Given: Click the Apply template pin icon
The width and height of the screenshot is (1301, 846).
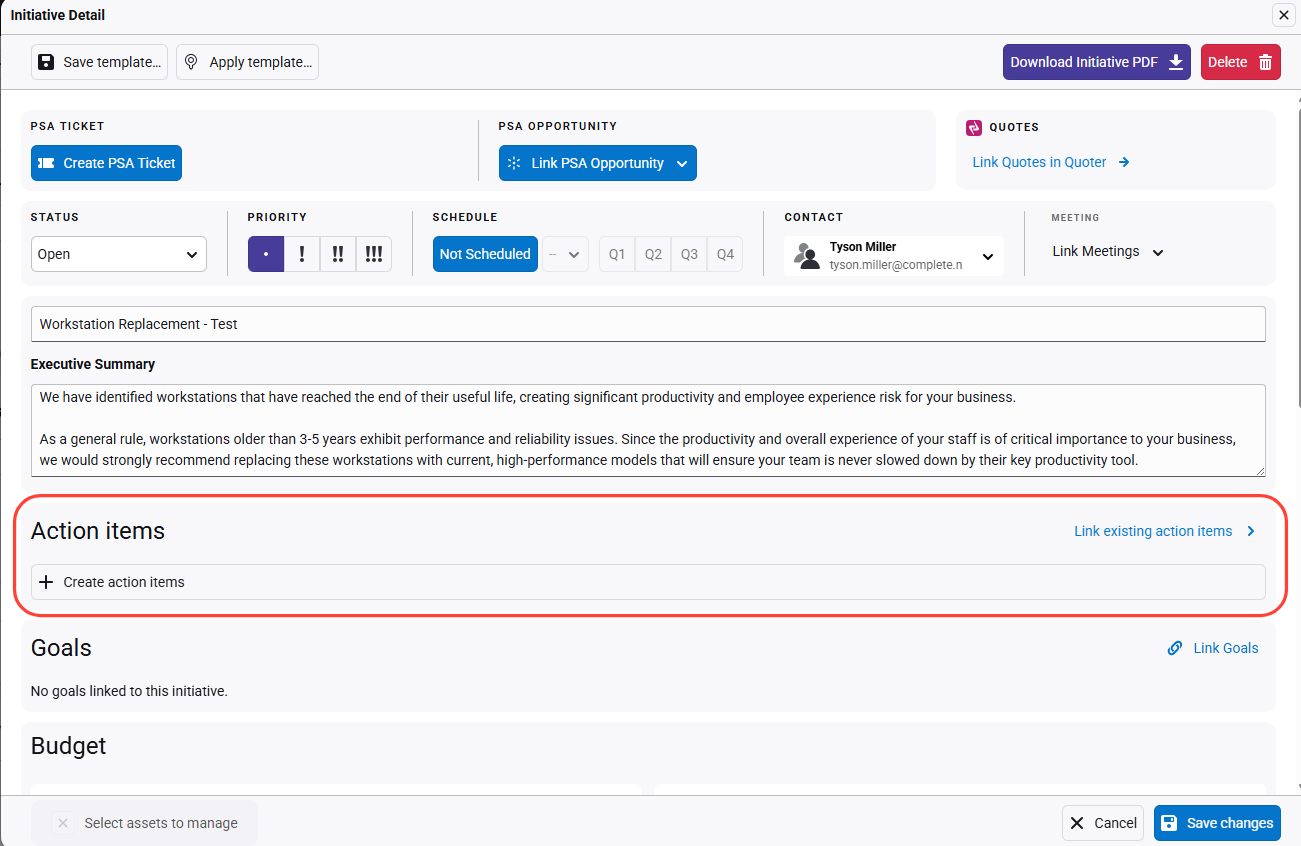Looking at the screenshot, I should (192, 62).
